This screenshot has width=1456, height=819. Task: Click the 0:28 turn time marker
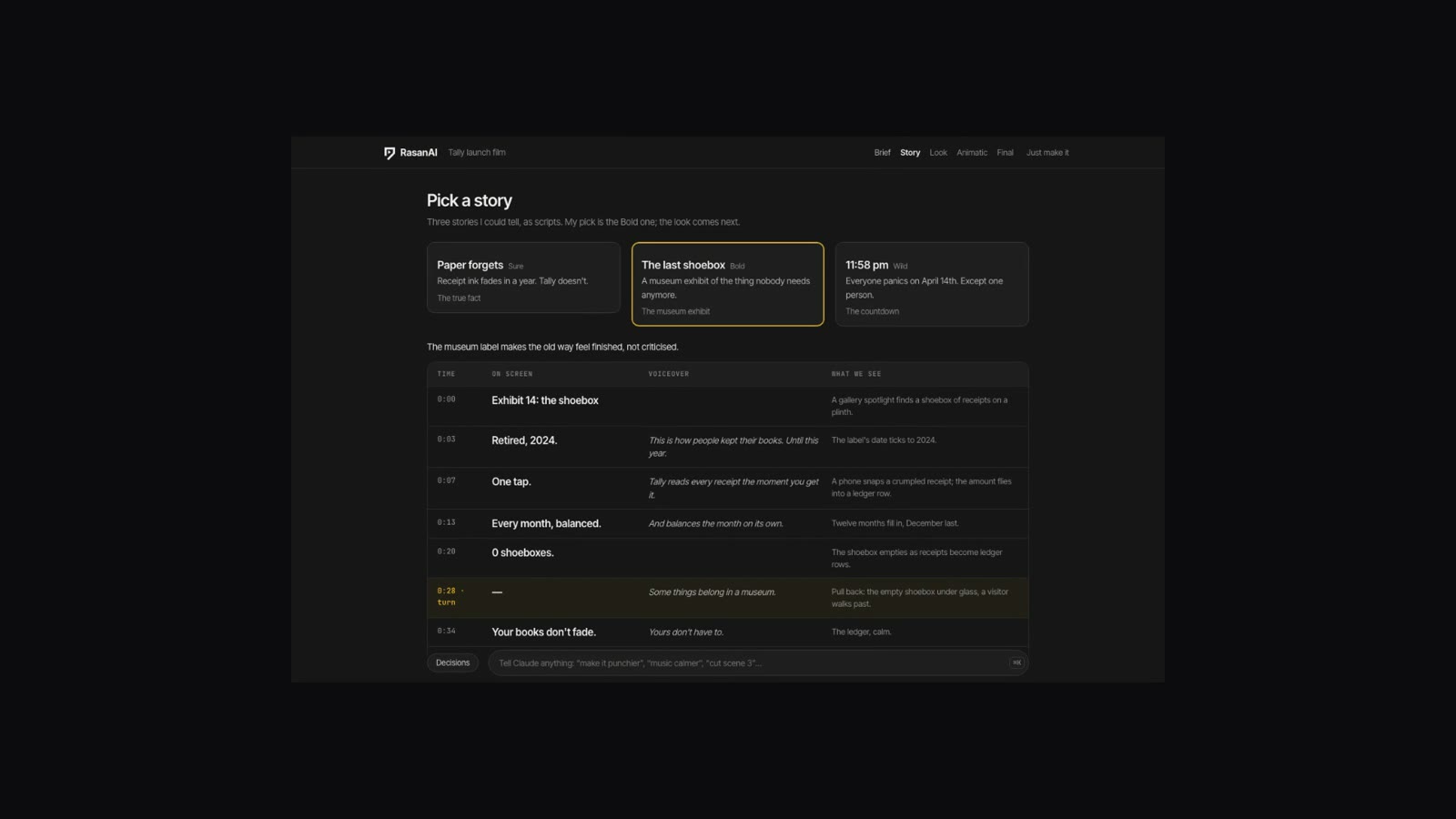(x=450, y=596)
